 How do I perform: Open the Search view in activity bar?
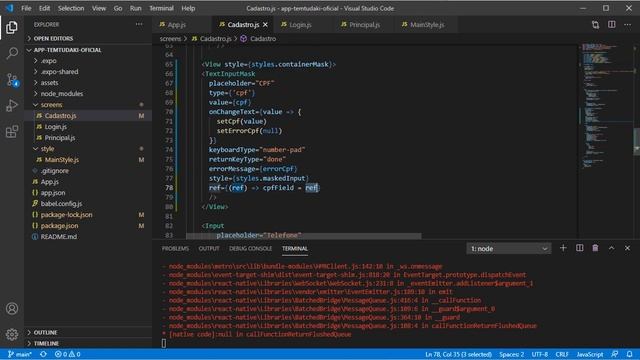[x=12, y=53]
